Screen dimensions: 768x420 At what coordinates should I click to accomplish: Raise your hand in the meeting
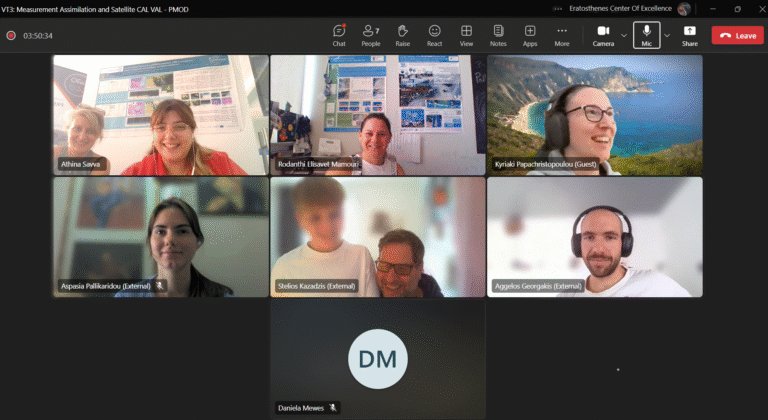(402, 35)
